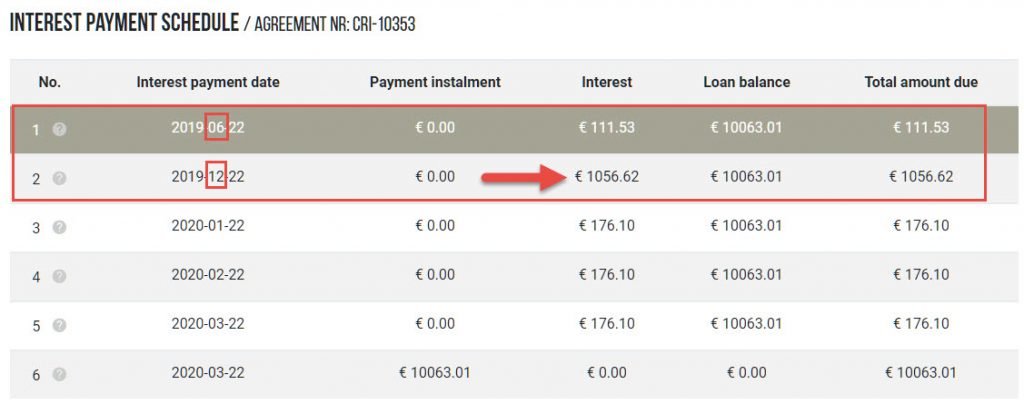Click the 2020-01-22 date in row 3
Viewport: 1024px width, 404px height.
coord(208,226)
